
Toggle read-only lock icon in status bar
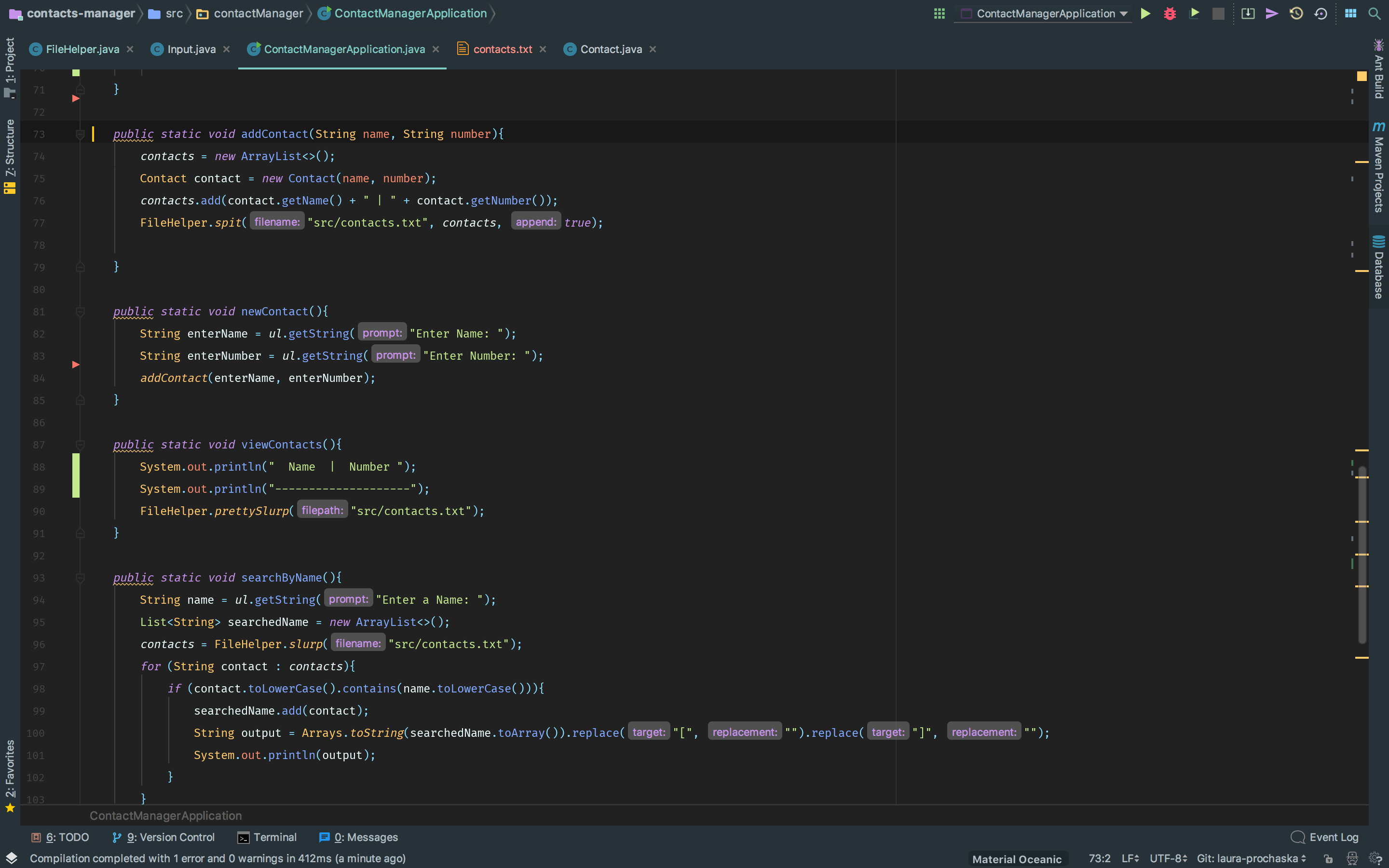pyautogui.click(x=1328, y=859)
